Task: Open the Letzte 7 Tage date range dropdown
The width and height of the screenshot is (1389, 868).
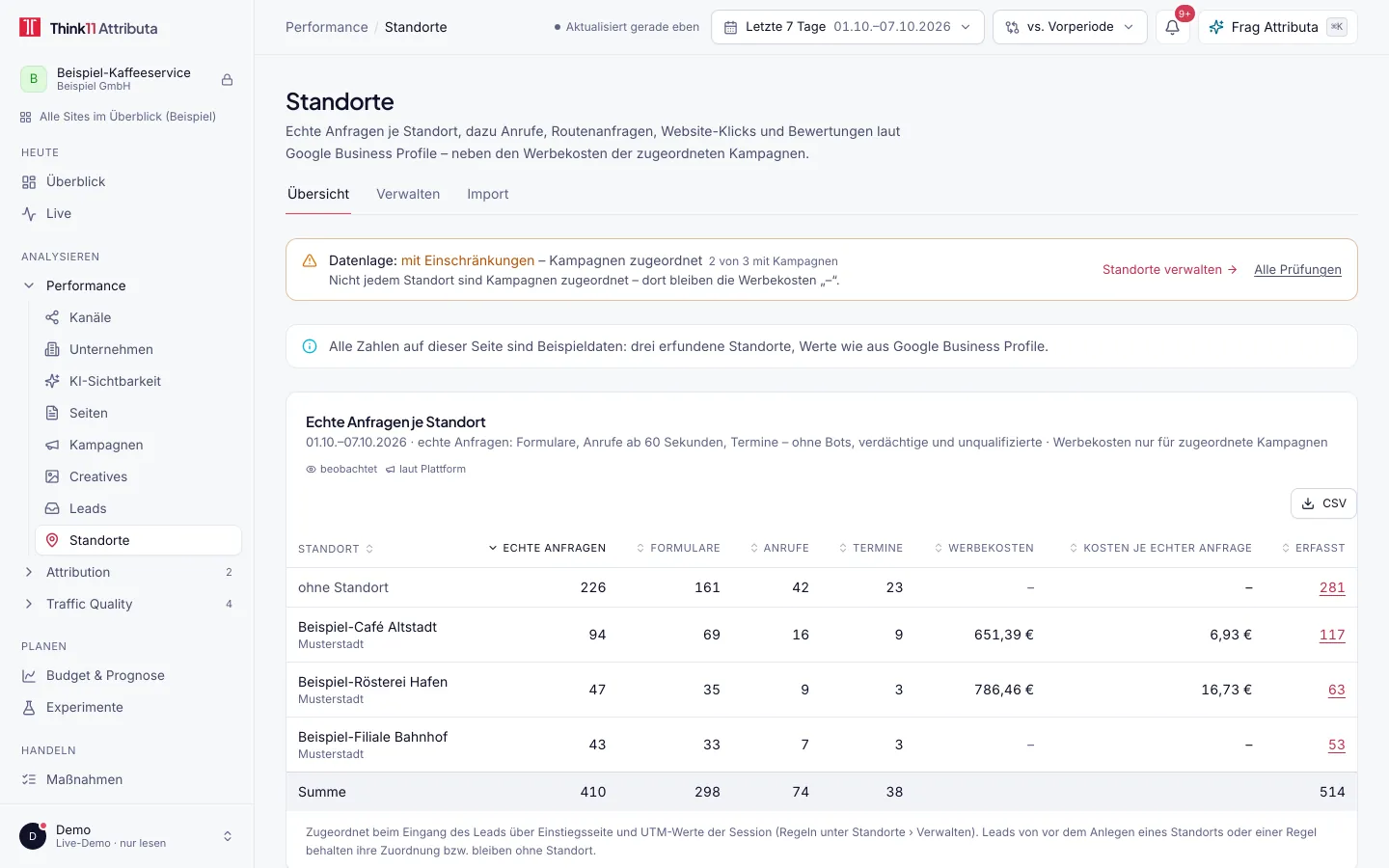Action: 847,27
